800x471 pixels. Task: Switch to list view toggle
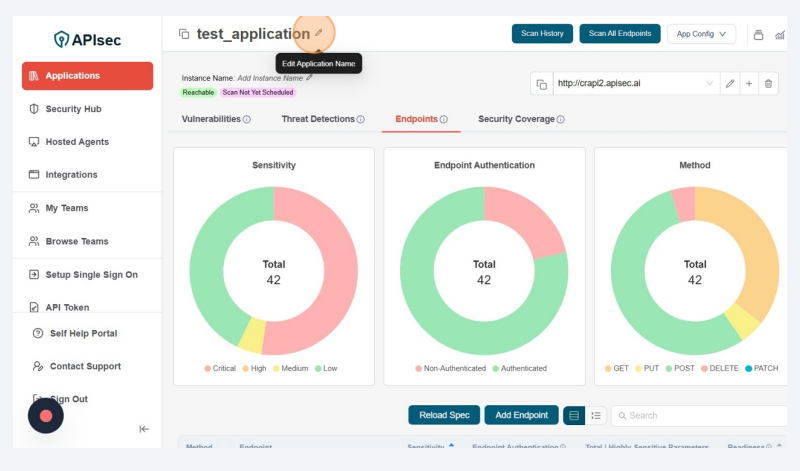596,415
